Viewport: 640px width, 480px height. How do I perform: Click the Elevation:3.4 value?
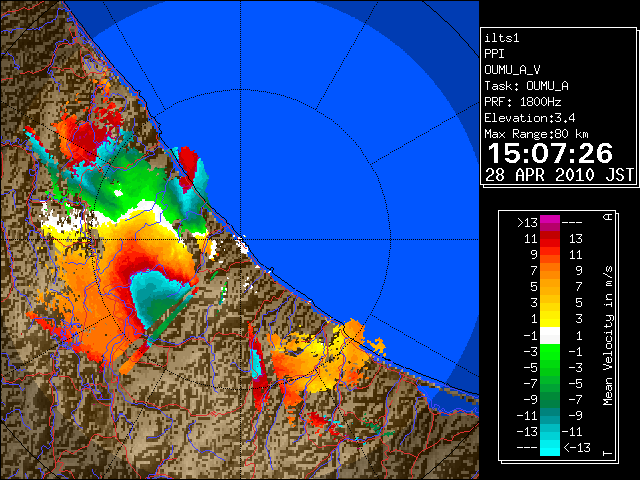(x=529, y=118)
